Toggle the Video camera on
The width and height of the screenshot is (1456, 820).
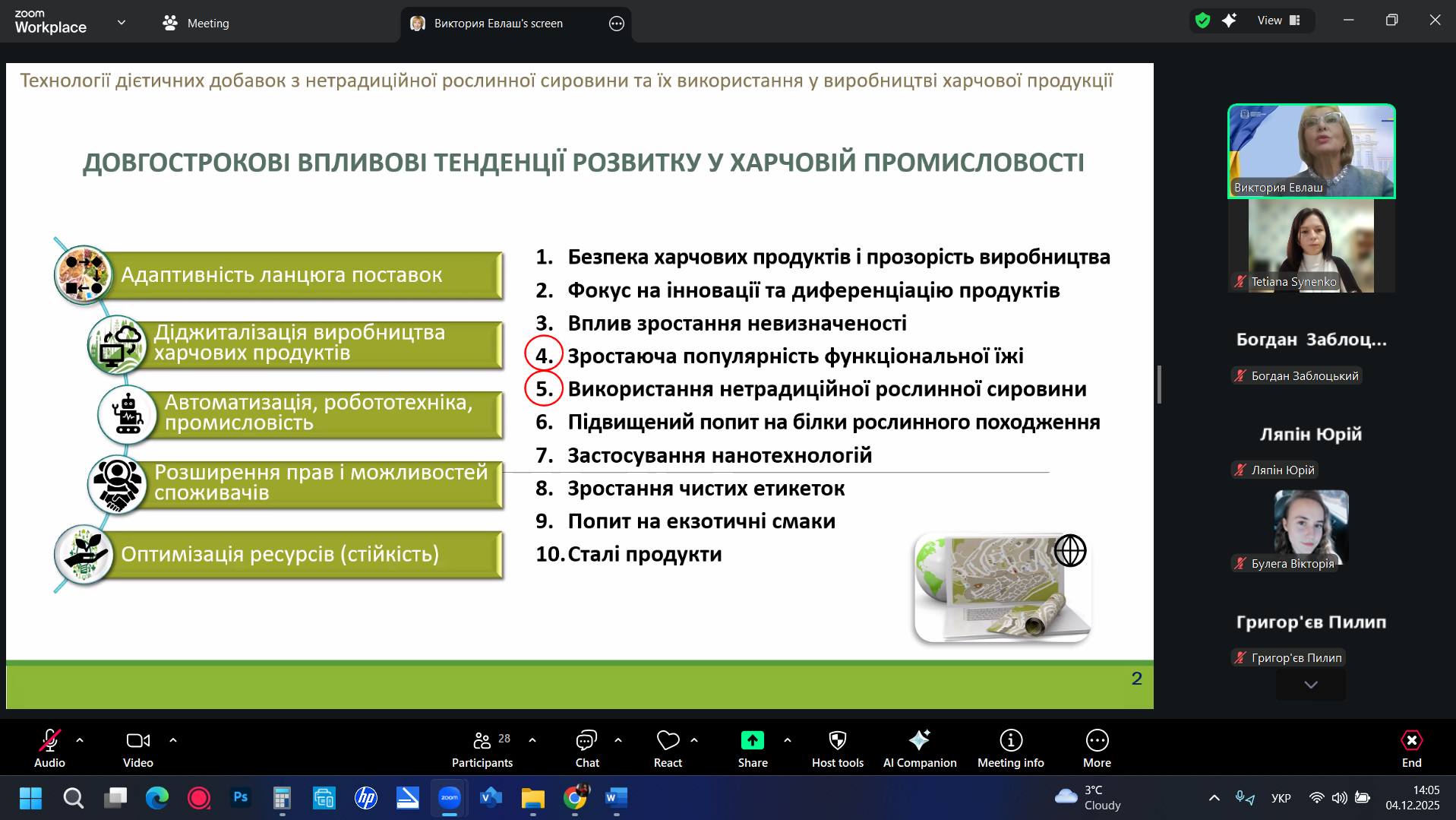coord(137,748)
